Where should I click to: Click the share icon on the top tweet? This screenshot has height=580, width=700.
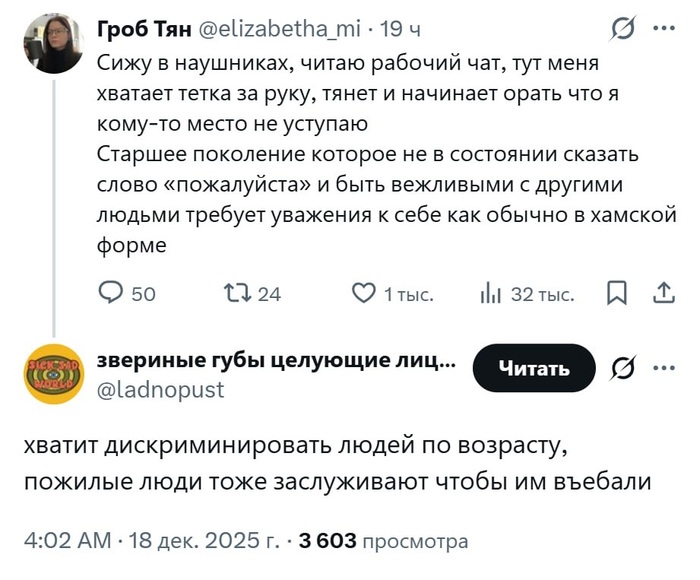(662, 293)
